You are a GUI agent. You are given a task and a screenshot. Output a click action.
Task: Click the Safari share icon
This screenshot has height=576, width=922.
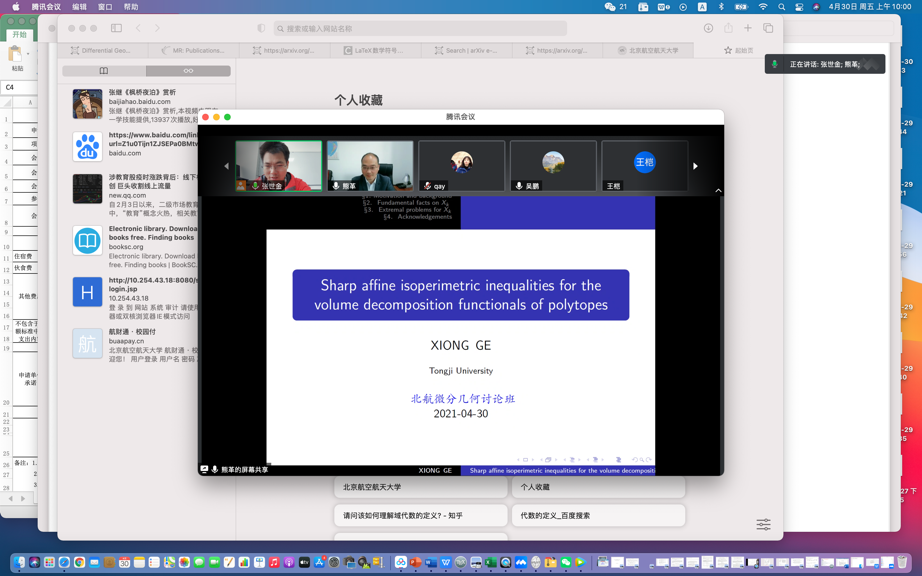(x=728, y=28)
